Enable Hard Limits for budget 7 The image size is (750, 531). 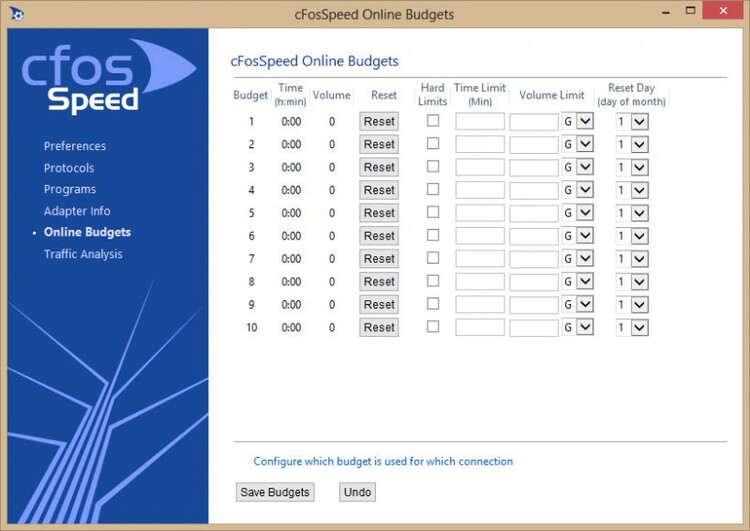click(433, 258)
